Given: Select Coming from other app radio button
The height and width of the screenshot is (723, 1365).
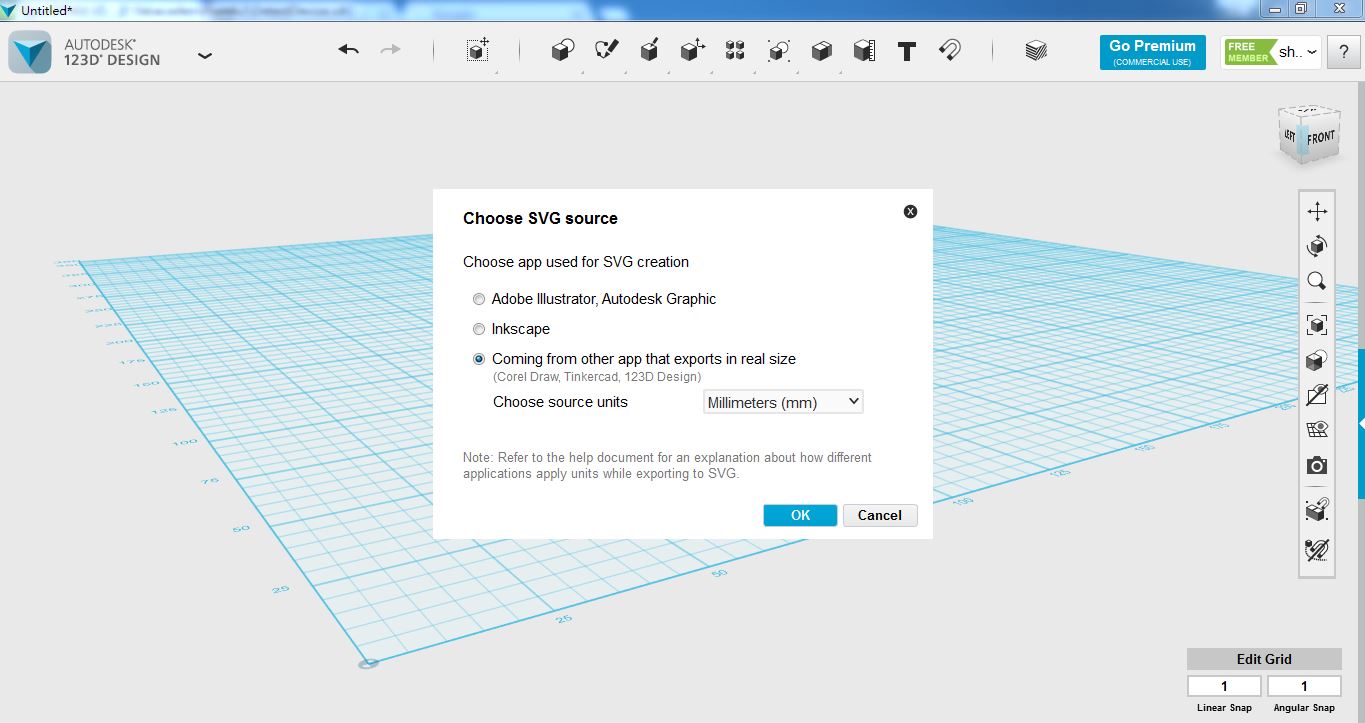Looking at the screenshot, I should coord(479,359).
